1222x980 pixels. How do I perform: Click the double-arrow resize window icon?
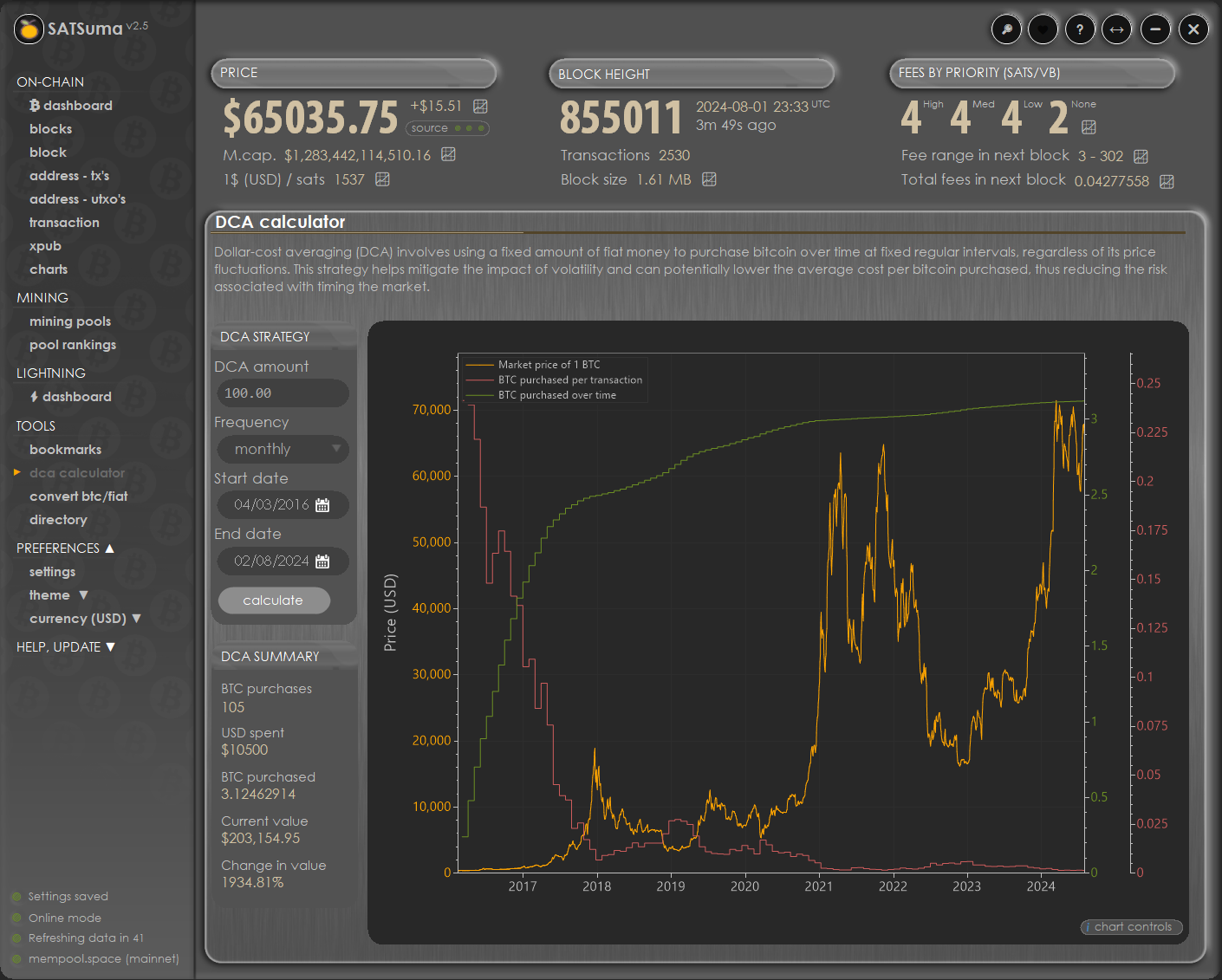1117,29
